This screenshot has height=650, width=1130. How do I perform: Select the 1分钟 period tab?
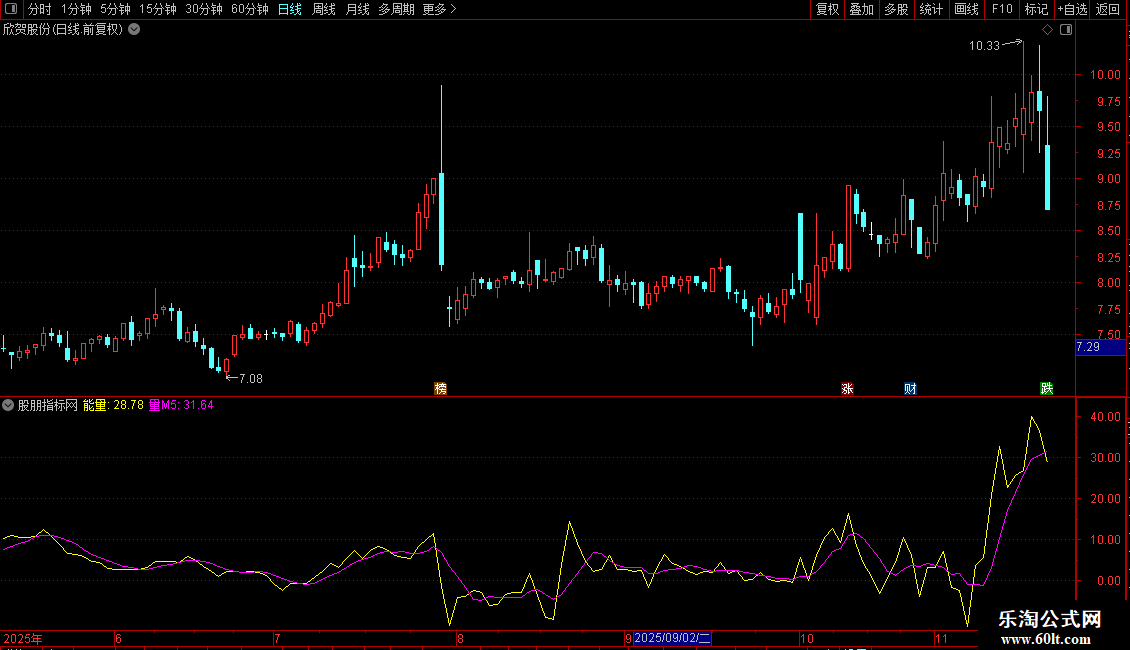76,9
